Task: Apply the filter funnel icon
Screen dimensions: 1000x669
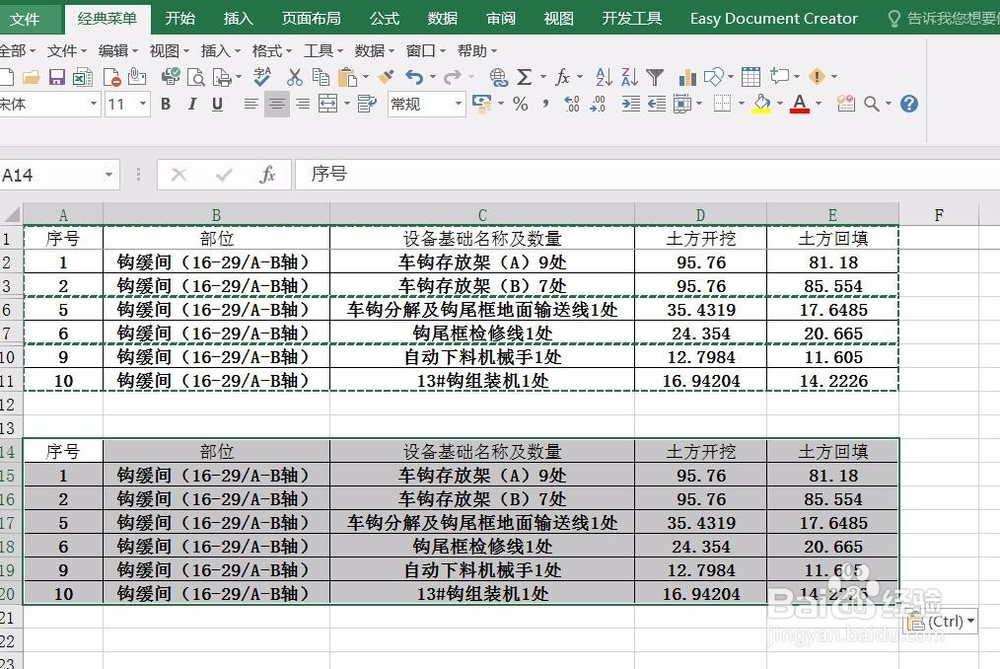Action: (x=656, y=77)
